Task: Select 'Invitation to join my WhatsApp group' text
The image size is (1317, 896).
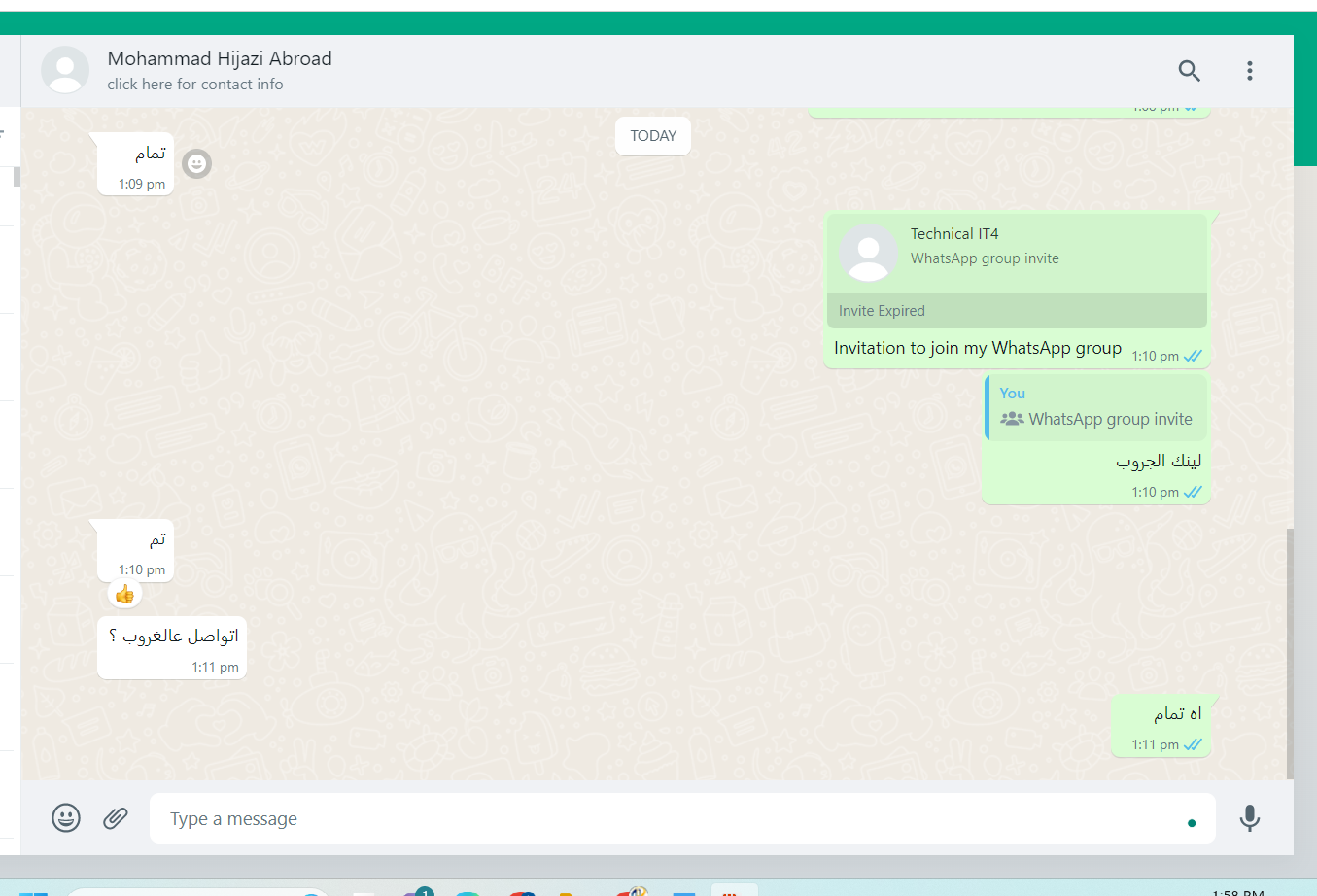Action: pyautogui.click(x=978, y=348)
